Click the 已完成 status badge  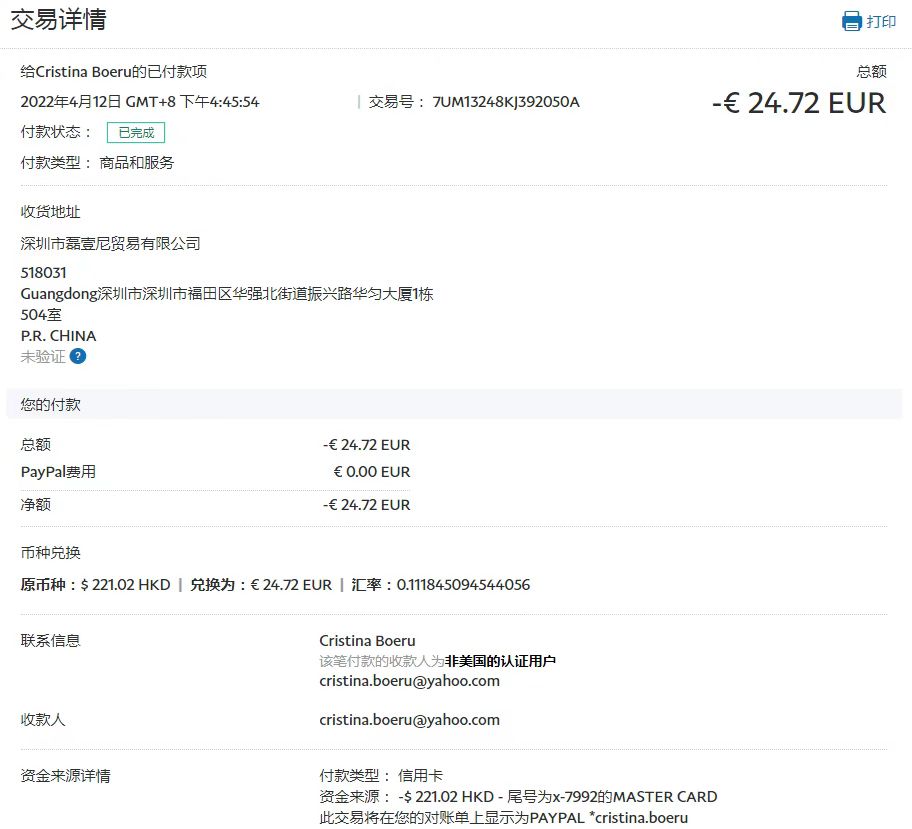136,132
